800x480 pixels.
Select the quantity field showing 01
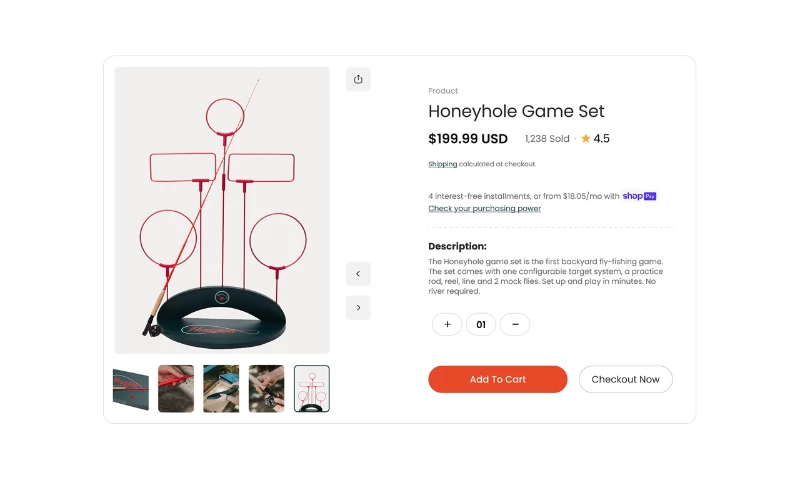481,324
